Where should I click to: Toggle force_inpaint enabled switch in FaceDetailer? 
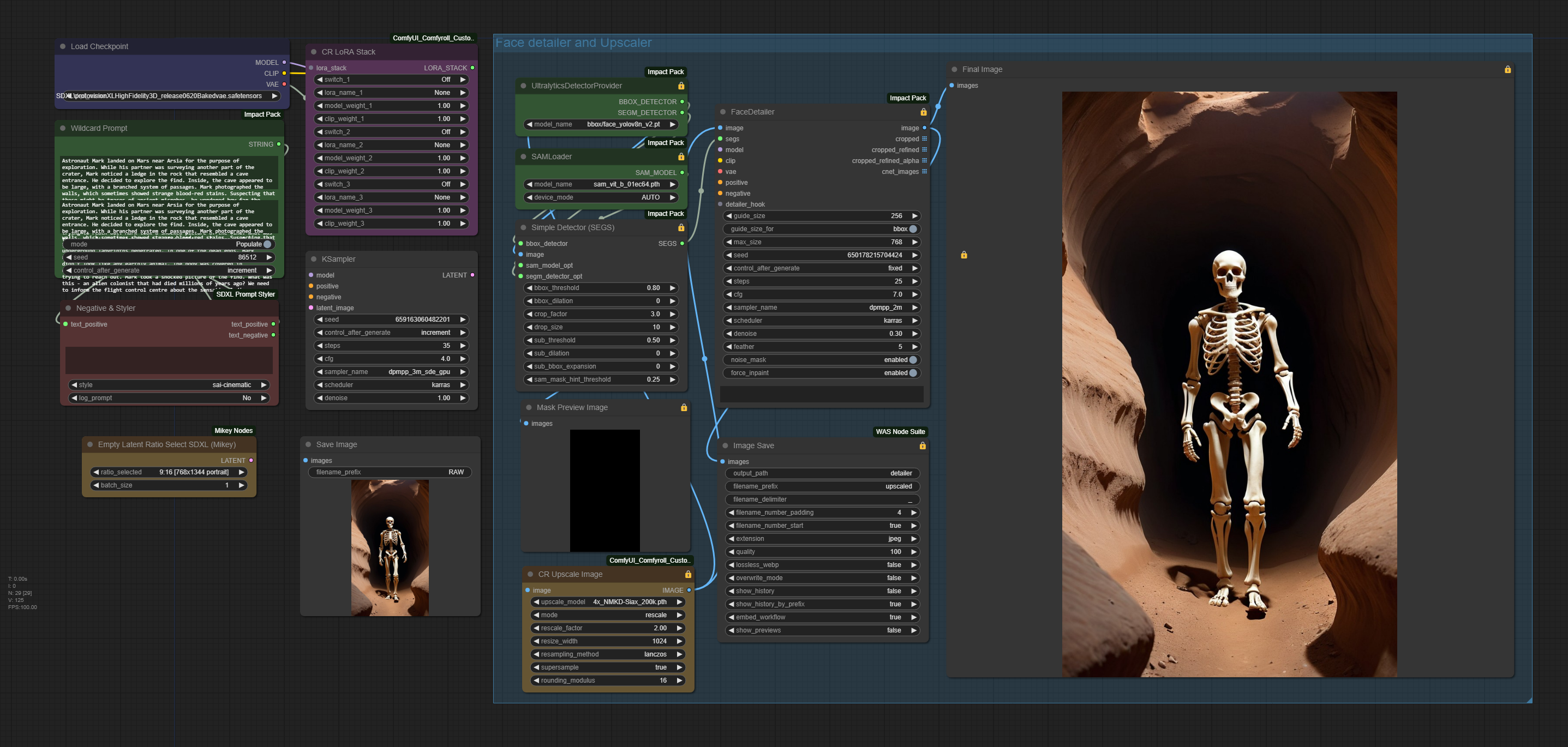coord(912,373)
